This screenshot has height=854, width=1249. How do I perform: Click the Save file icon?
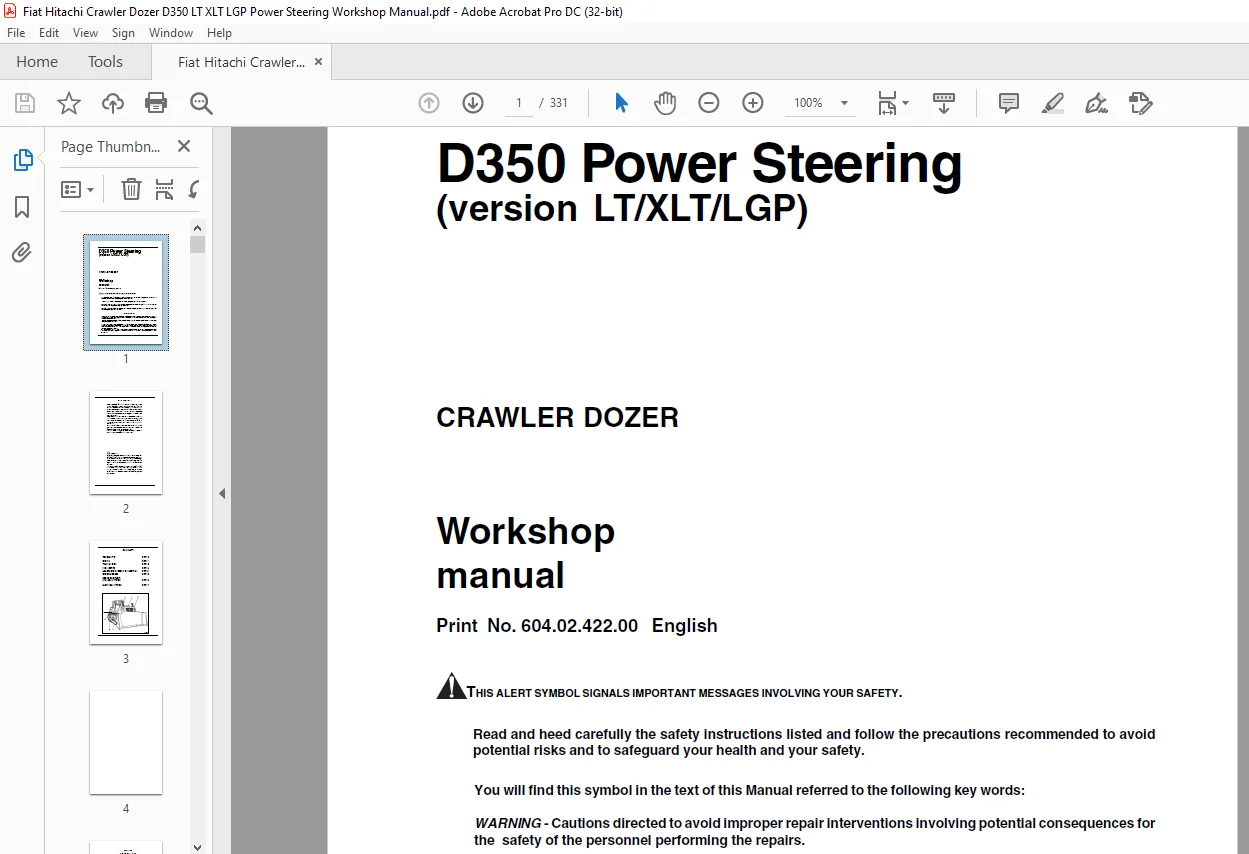25,103
